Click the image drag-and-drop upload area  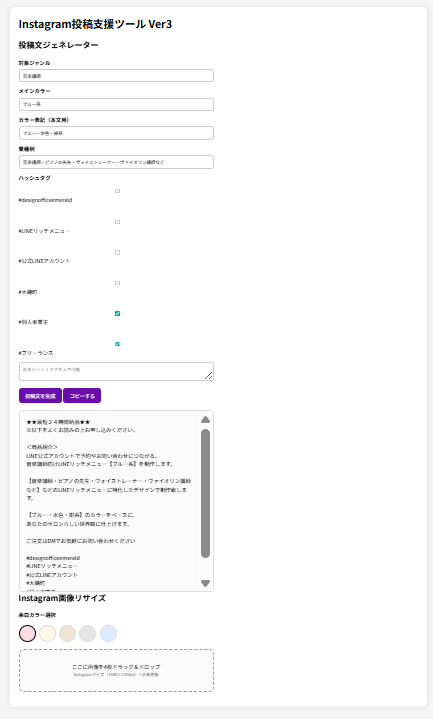pos(116,670)
